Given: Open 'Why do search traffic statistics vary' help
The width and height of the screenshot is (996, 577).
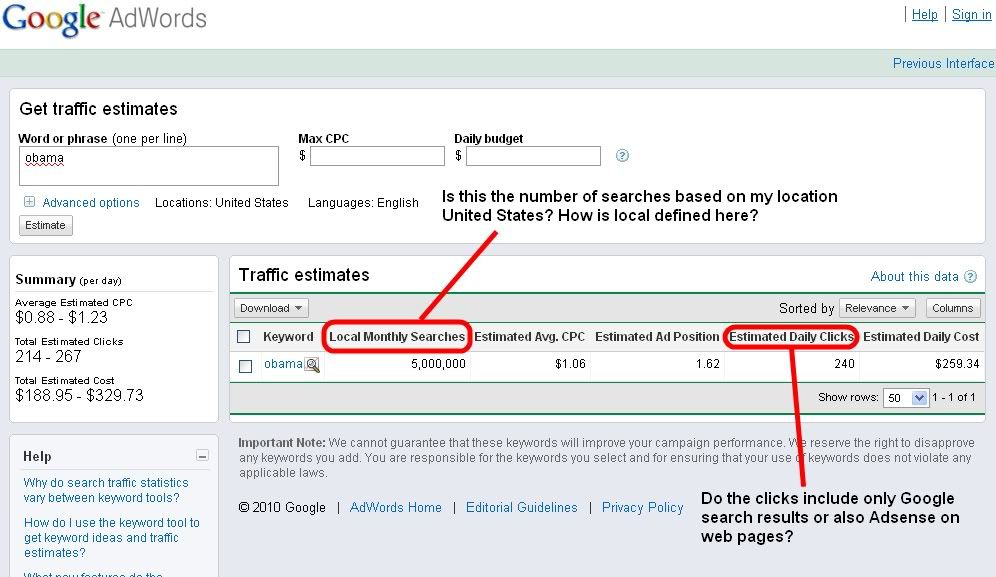Looking at the screenshot, I should point(106,490).
